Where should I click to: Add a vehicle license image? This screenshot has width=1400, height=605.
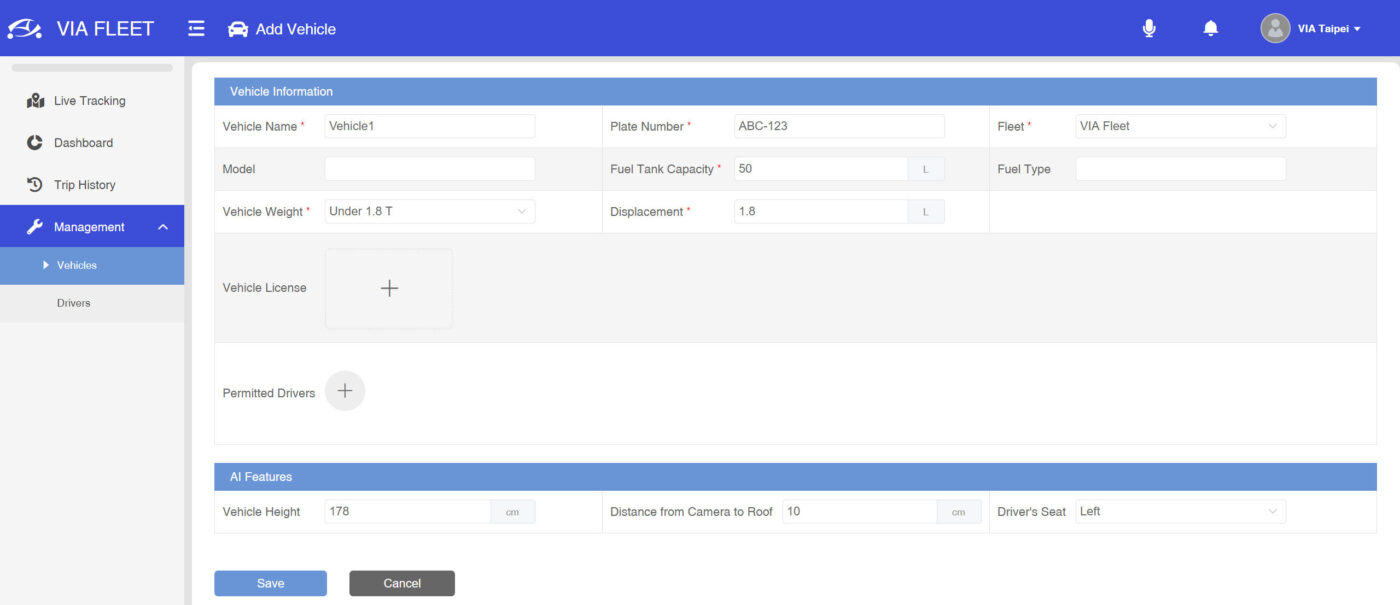click(x=388, y=288)
